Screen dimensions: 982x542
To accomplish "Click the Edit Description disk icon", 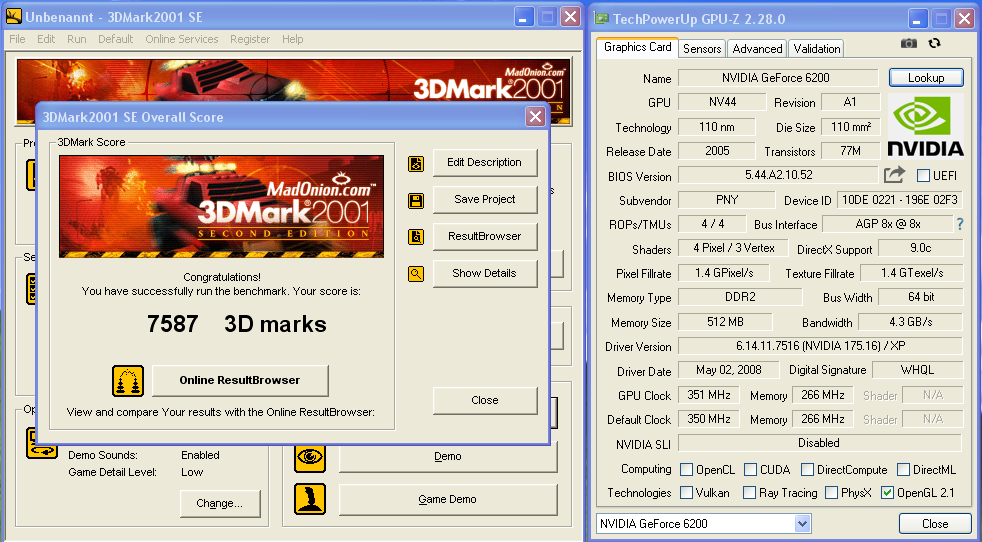I will (416, 164).
